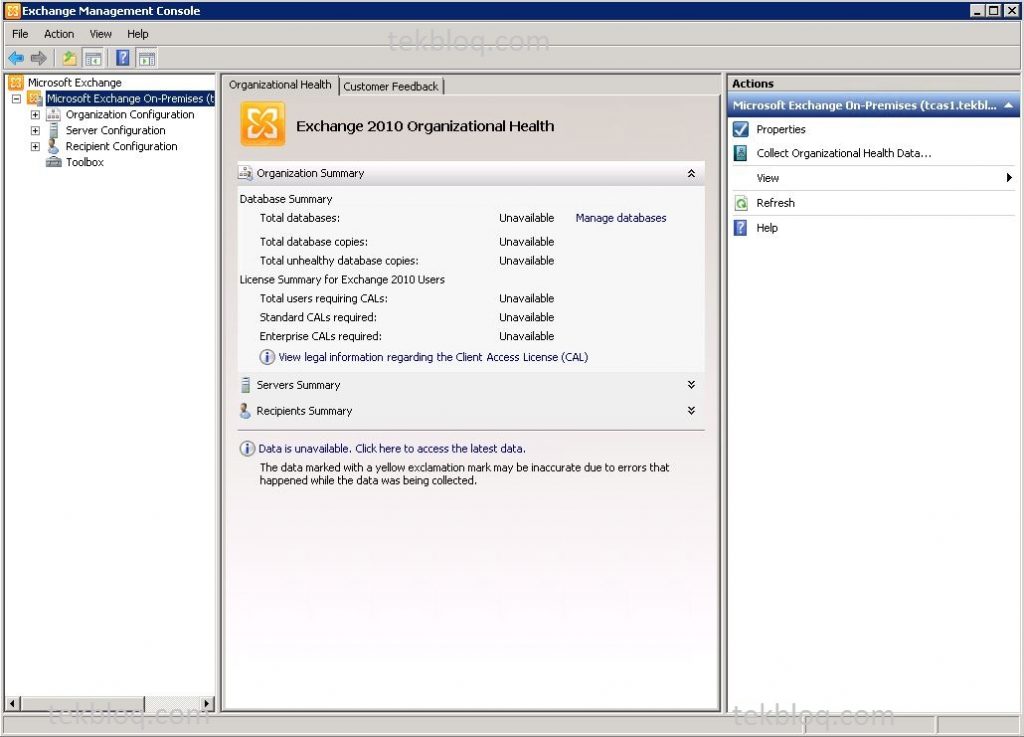Open the View submenu in Actions pane
Viewport: 1024px width, 737px height.
[x=873, y=178]
